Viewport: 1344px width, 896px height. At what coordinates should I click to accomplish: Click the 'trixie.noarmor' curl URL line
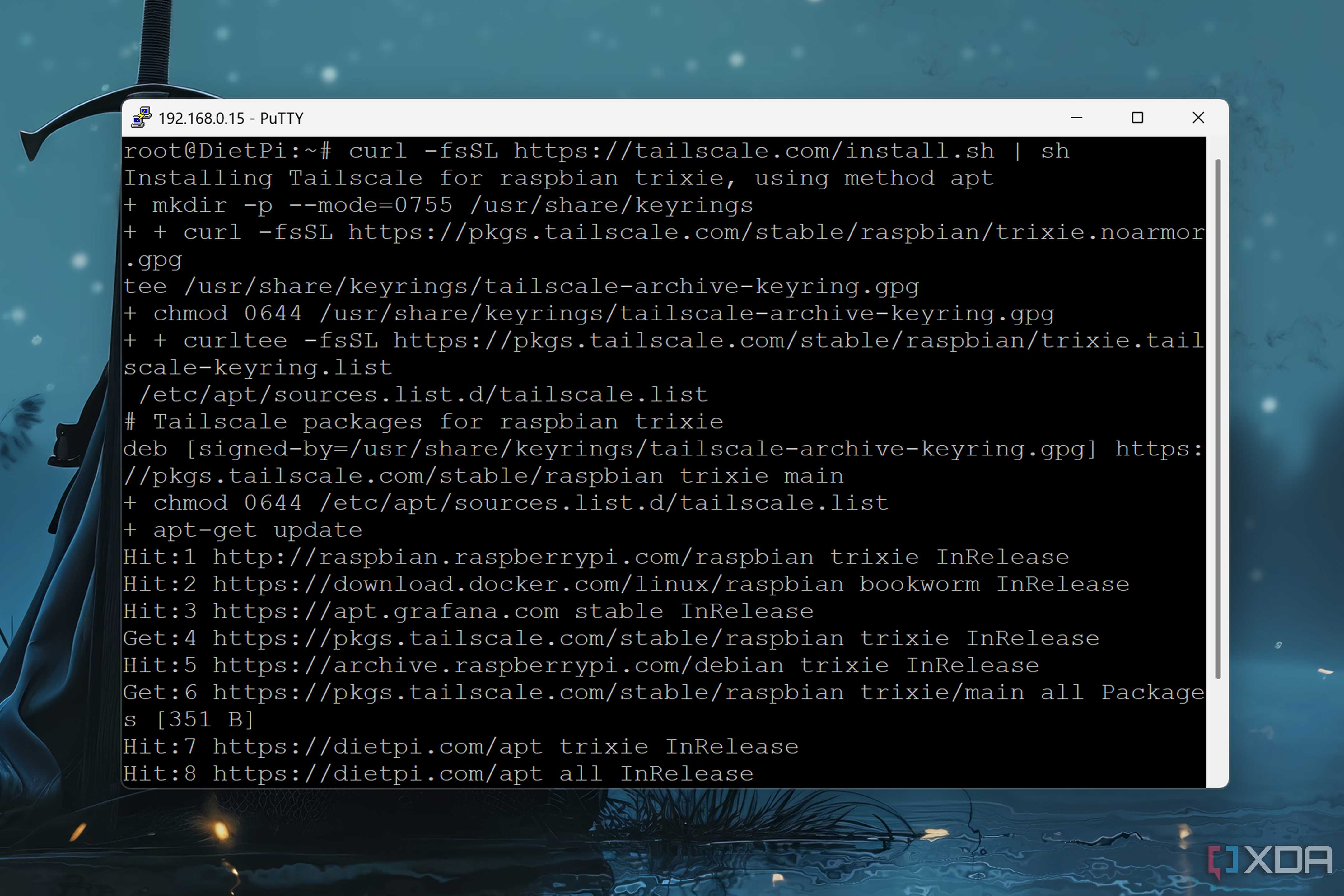coord(664,233)
